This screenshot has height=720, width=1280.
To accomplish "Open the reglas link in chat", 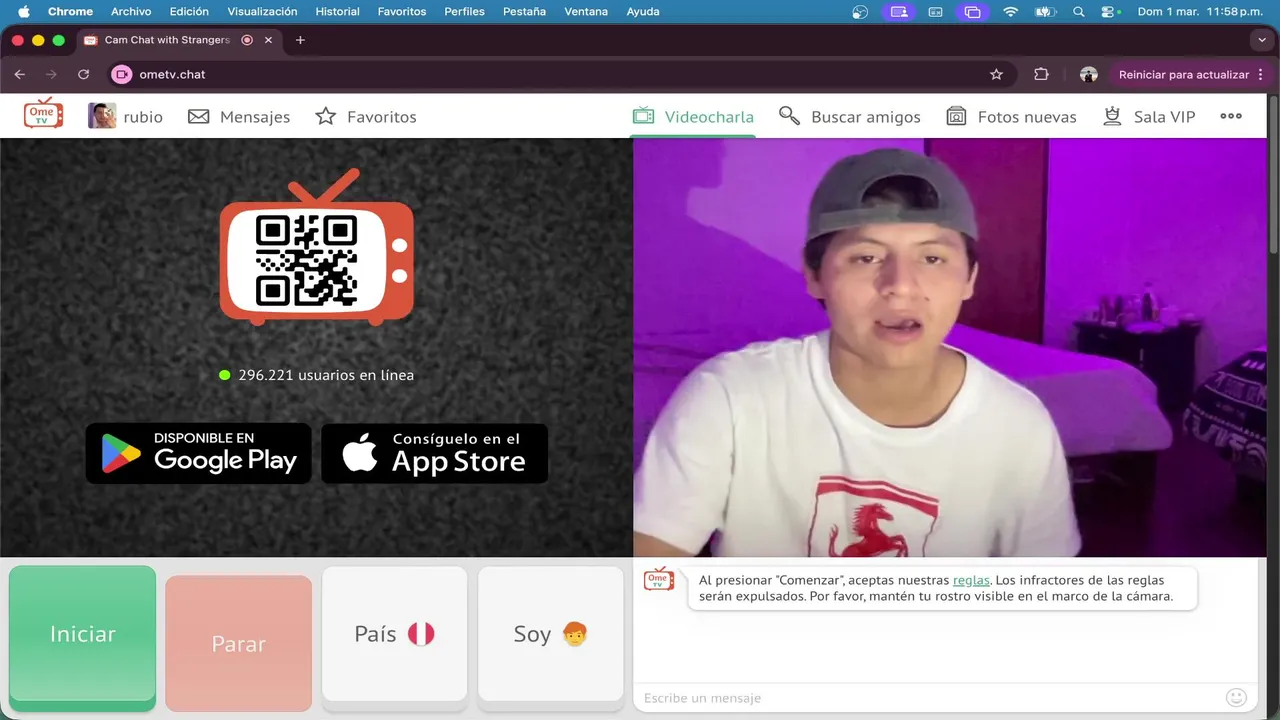I will pos(971,580).
